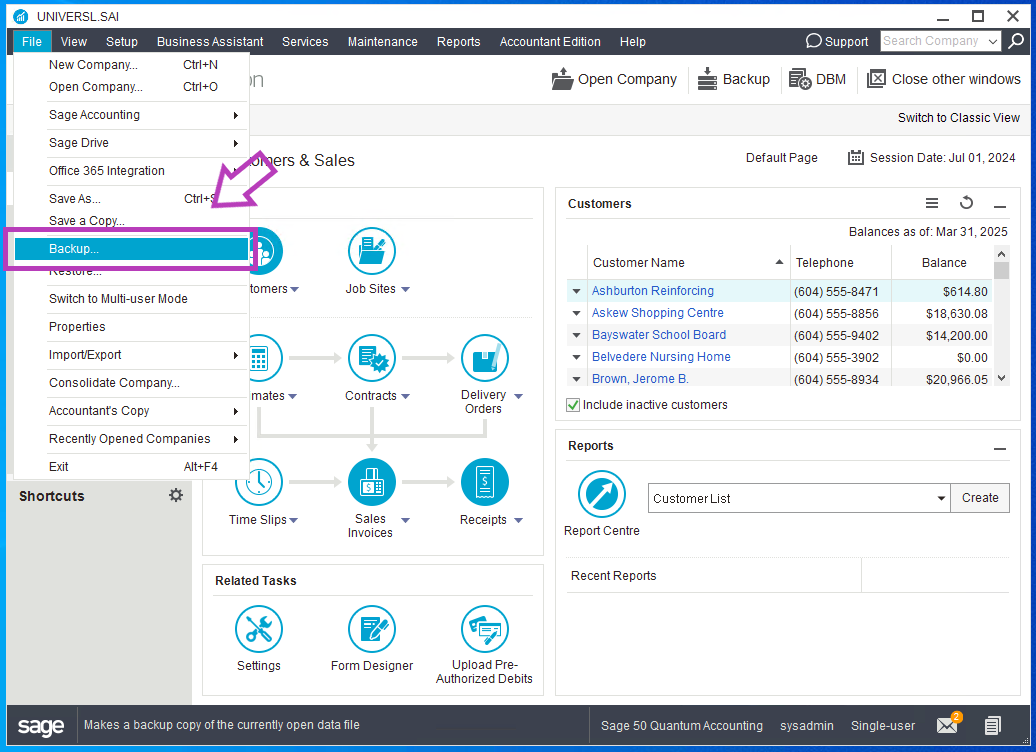Click the Open Company toolbar icon
The width and height of the screenshot is (1036, 752).
point(562,79)
